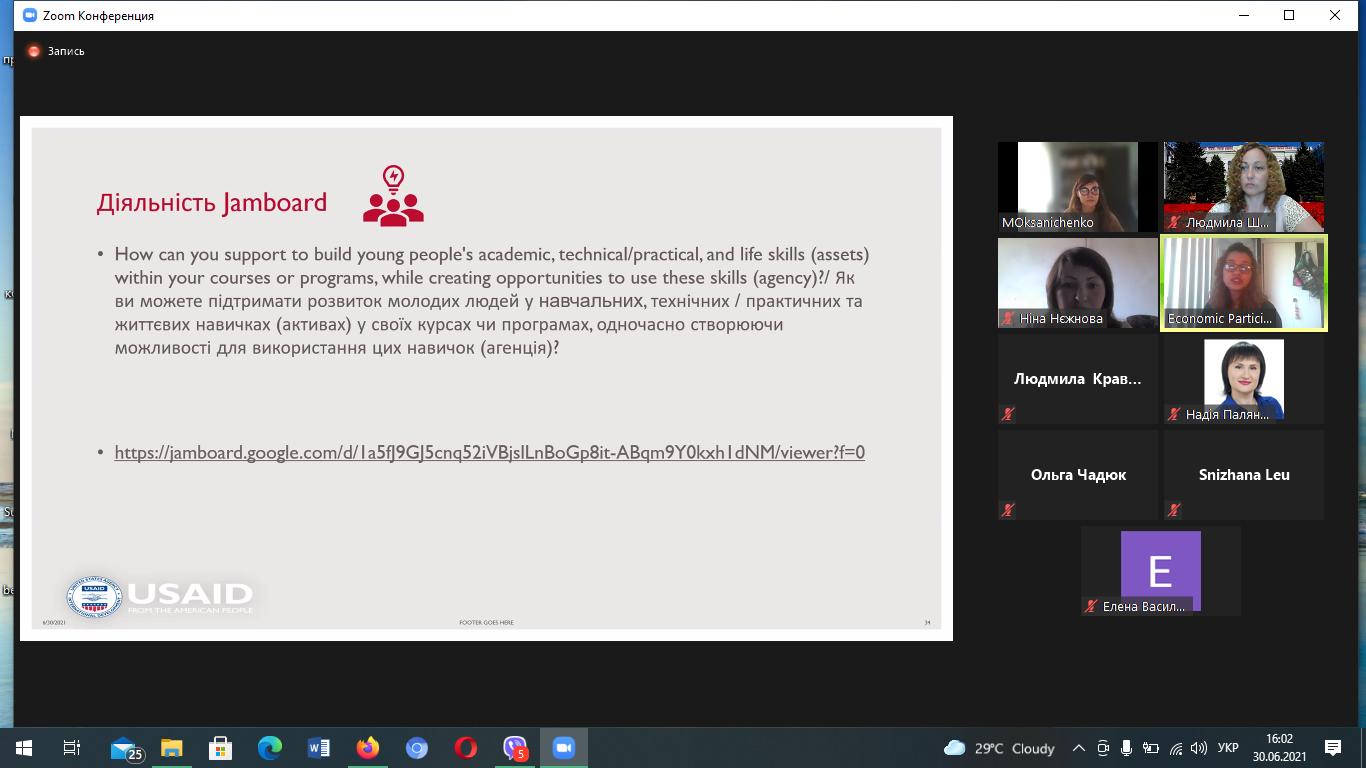The image size is (1366, 768).
Task: Switch to Microsoft Word on the taskbar
Action: coord(319,748)
